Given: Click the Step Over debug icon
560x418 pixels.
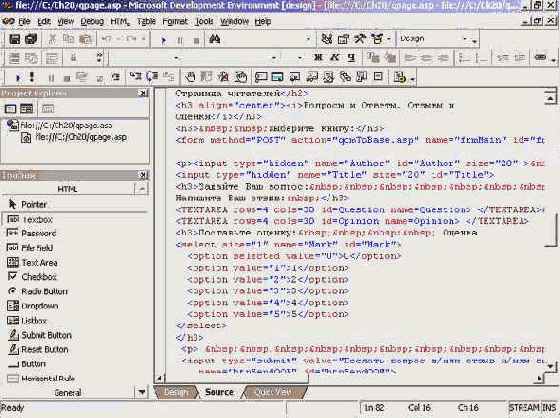Looking at the screenshot, I should pos(153,76).
